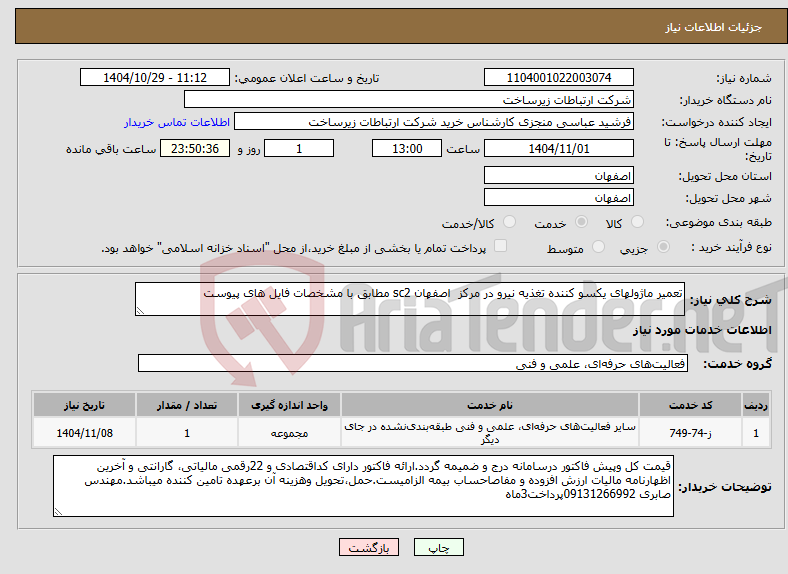Click the need date cell 1404/11/08

tap(84, 433)
